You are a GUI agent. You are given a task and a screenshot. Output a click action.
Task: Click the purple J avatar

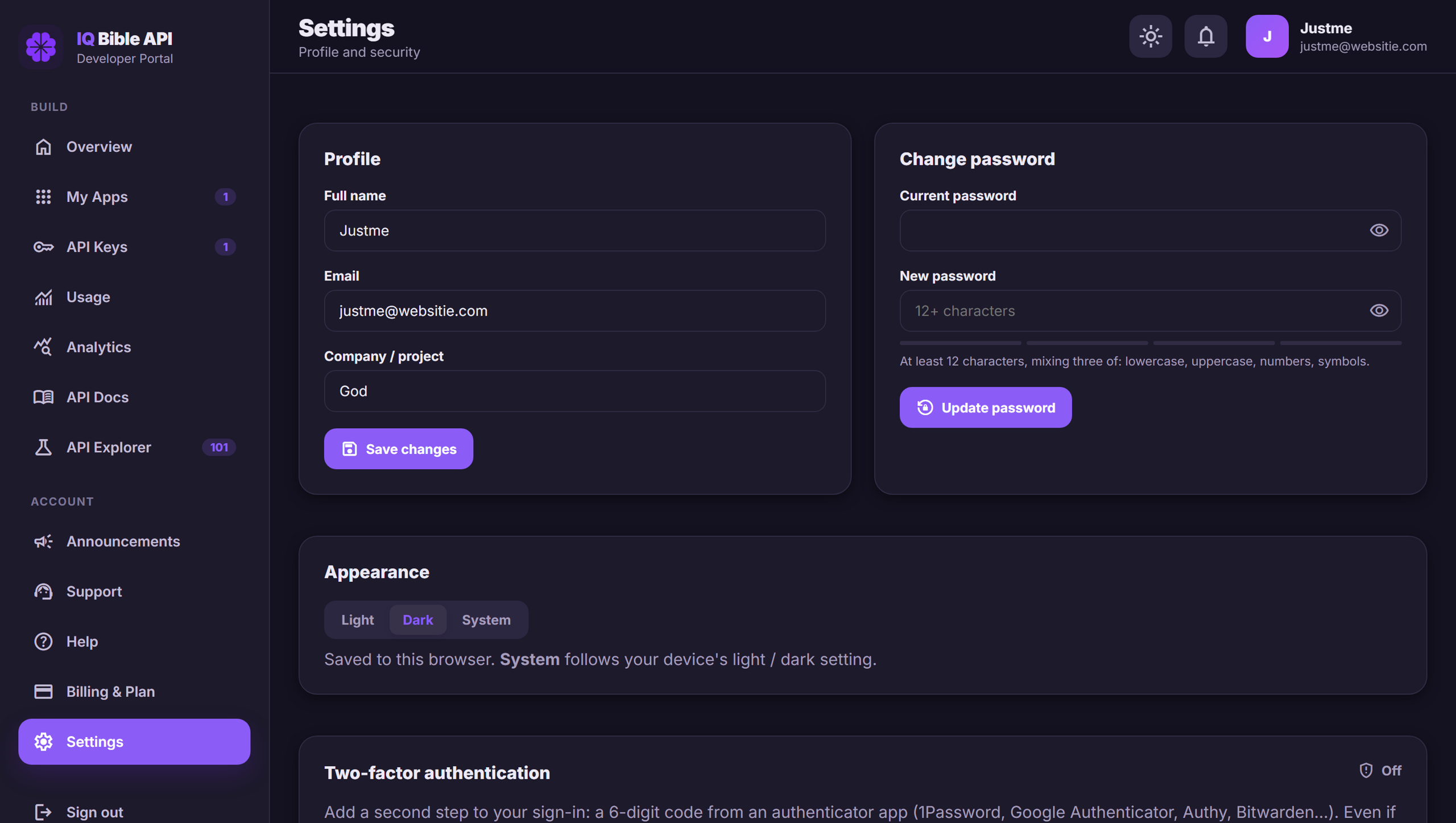tap(1267, 36)
